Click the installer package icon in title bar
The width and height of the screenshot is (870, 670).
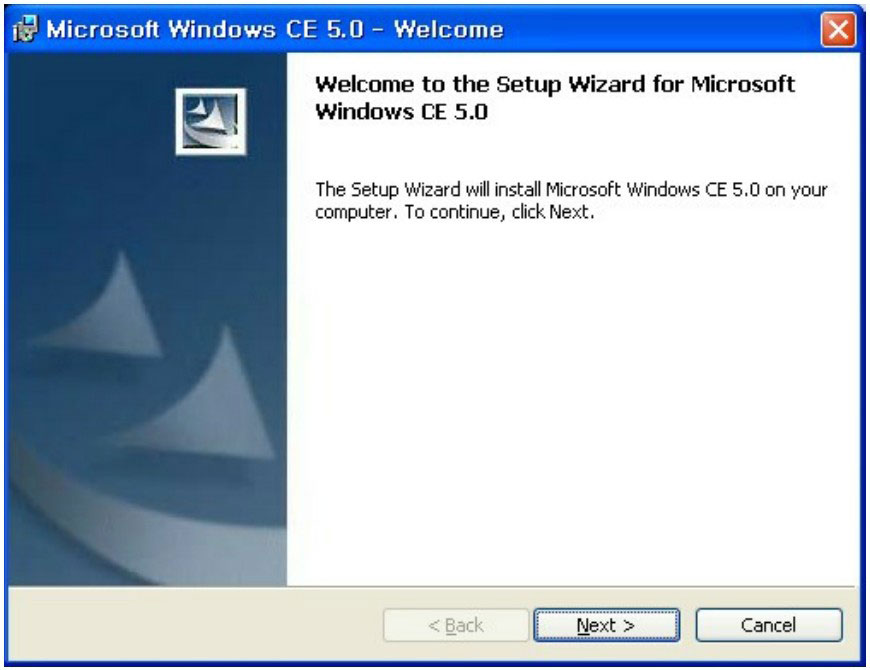[25, 29]
